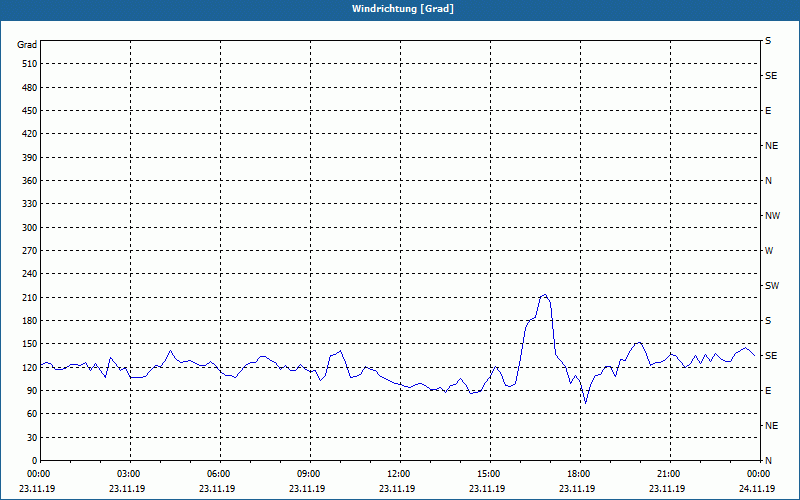Select the y-axis value 30
This screenshot has width=800, height=500.
[x=32, y=438]
